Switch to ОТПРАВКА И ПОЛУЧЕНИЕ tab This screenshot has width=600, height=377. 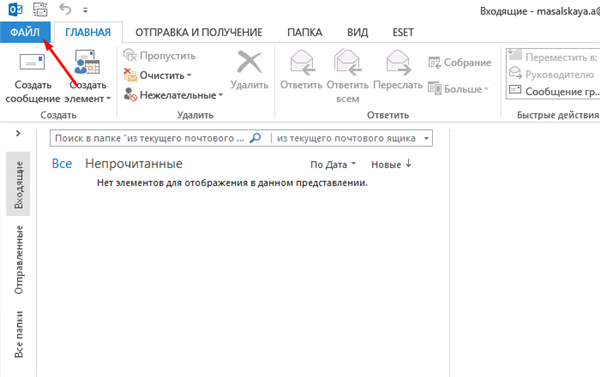(199, 33)
